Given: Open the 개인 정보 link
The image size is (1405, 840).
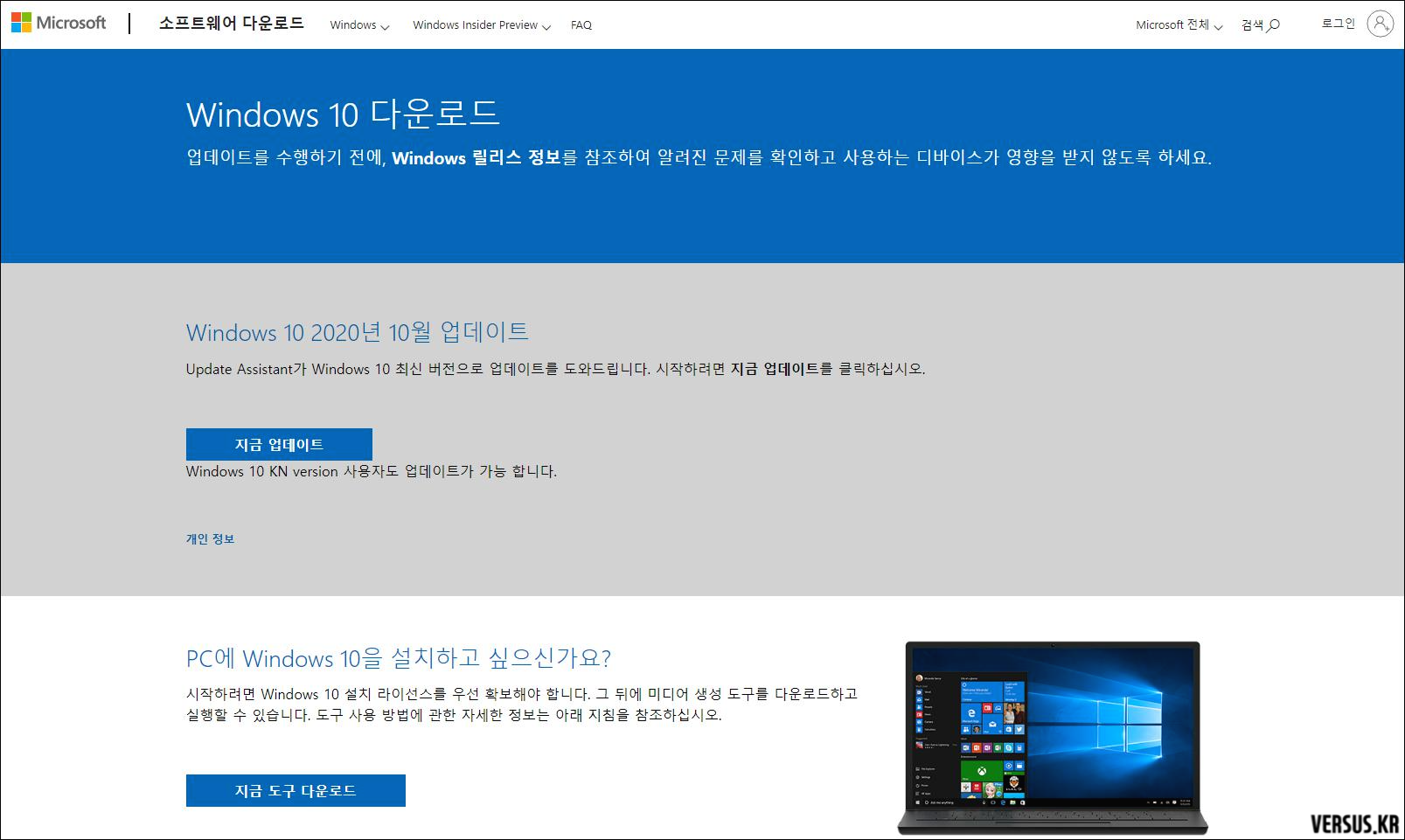Looking at the screenshot, I should [x=210, y=539].
